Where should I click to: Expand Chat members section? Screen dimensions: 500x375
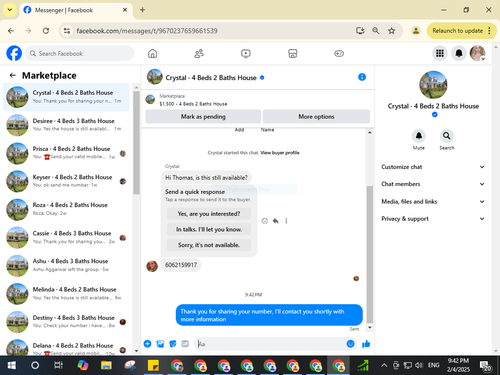point(433,184)
